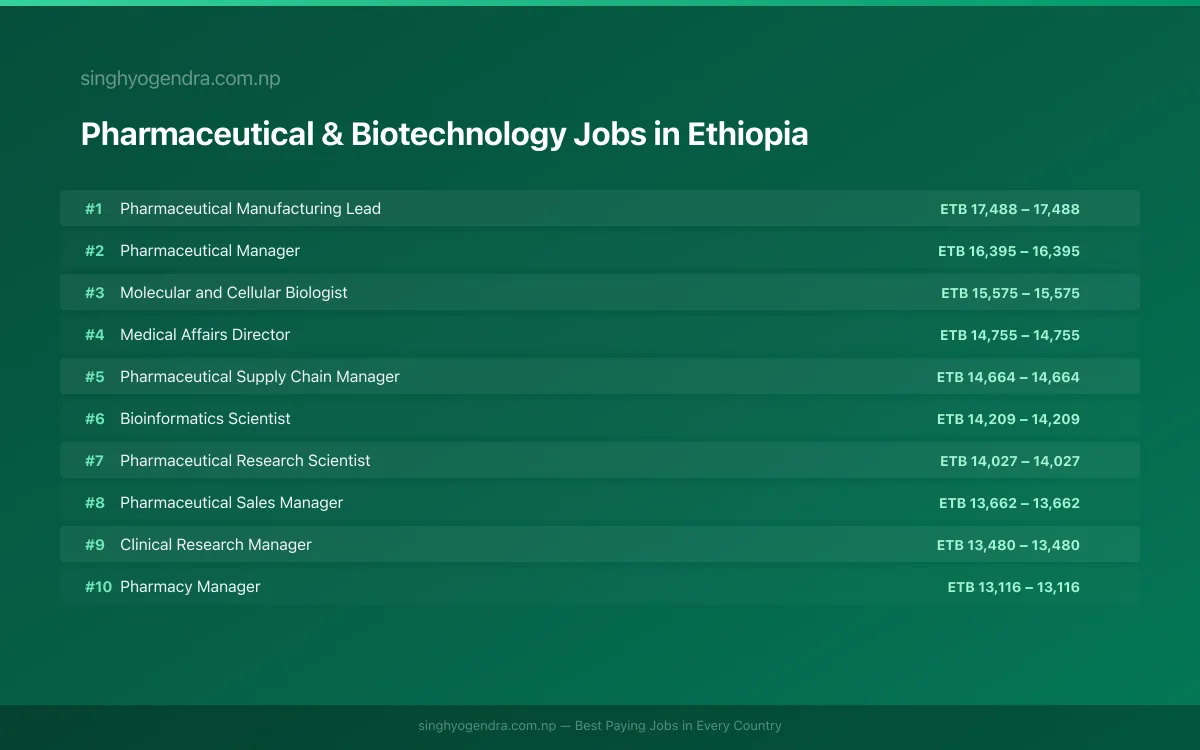
Task: Click salary ETB 14,755 – 14,755
Action: click(x=1010, y=335)
